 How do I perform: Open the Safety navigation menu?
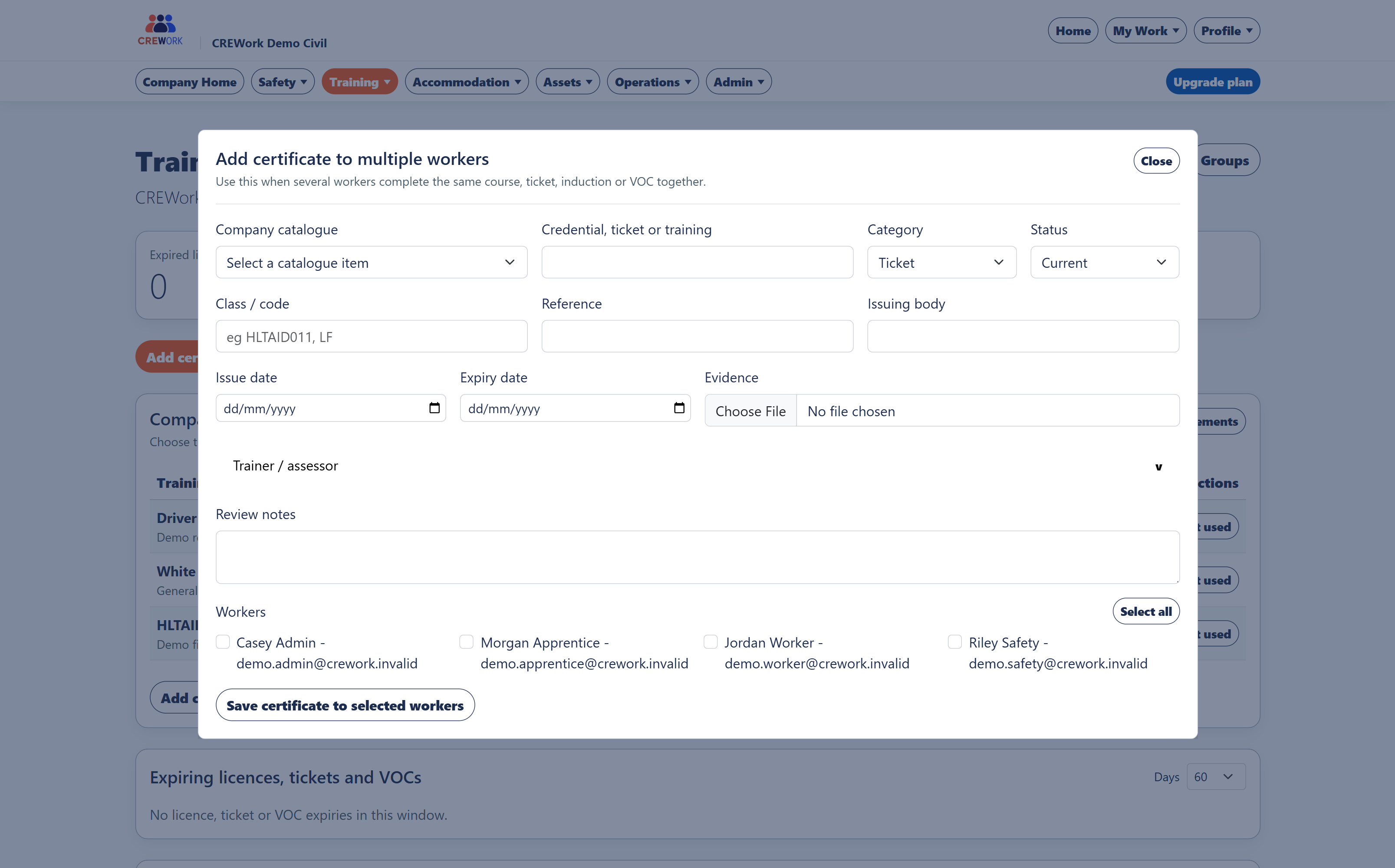(283, 82)
